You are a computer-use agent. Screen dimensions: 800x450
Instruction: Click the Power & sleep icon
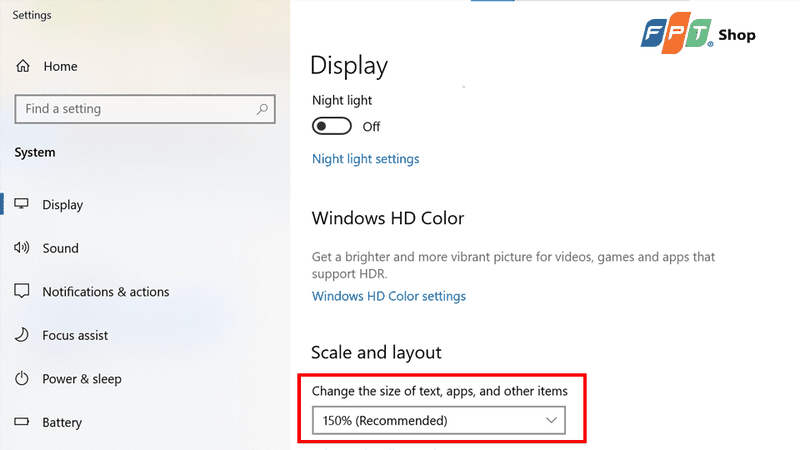coord(21,379)
